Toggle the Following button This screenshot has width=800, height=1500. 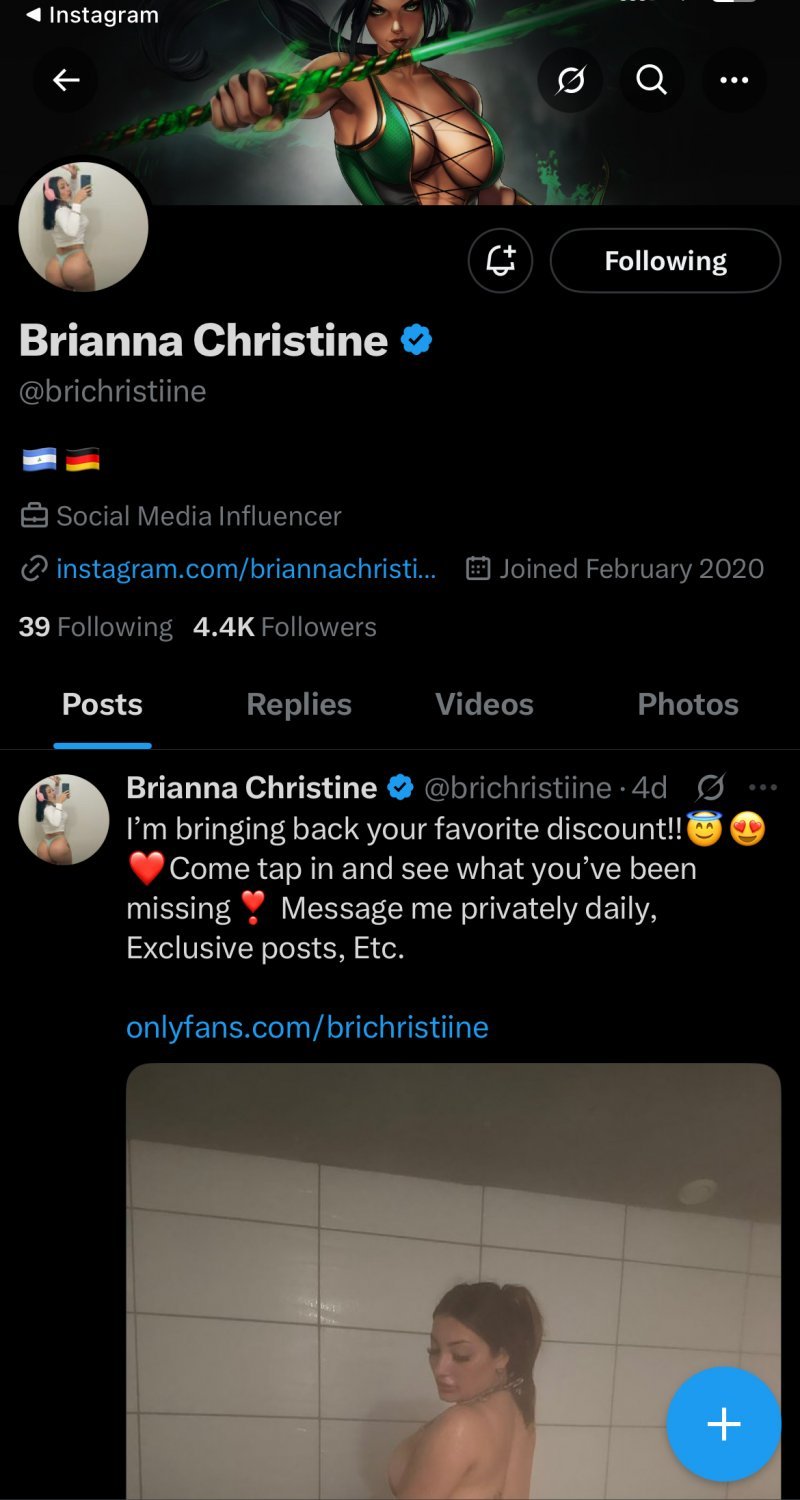(665, 261)
